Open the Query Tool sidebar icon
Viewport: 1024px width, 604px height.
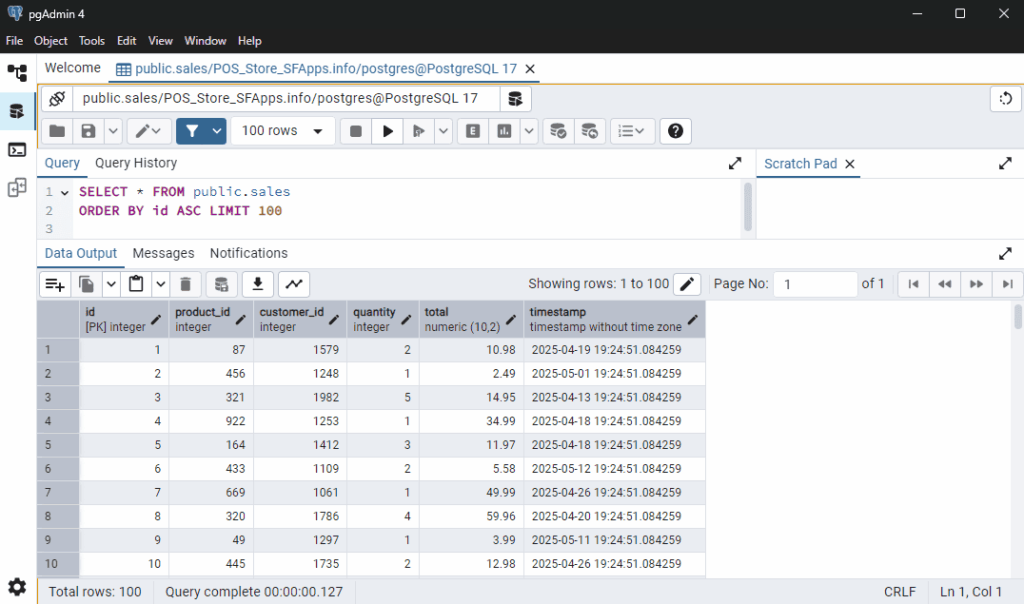[17, 111]
